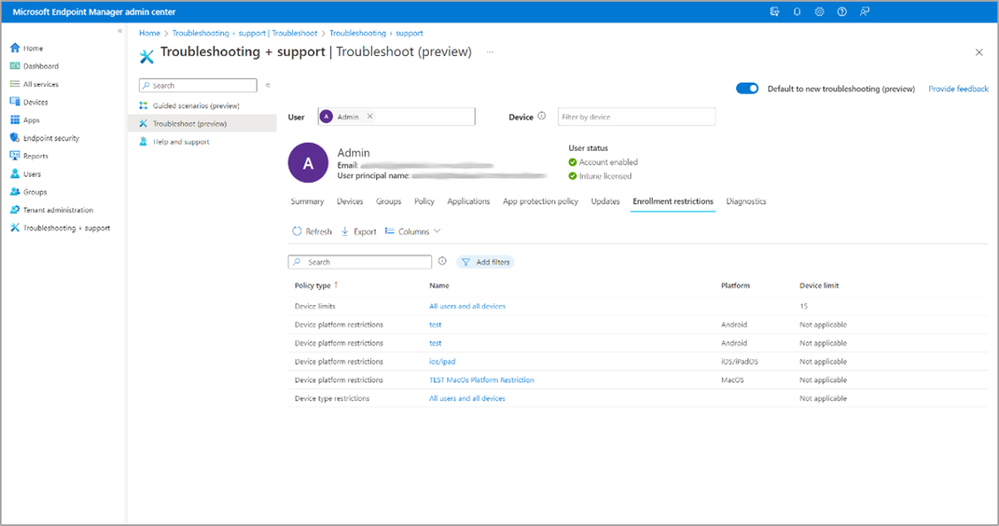Click the large purple Admin avatar
The image size is (999, 526).
[x=308, y=162]
